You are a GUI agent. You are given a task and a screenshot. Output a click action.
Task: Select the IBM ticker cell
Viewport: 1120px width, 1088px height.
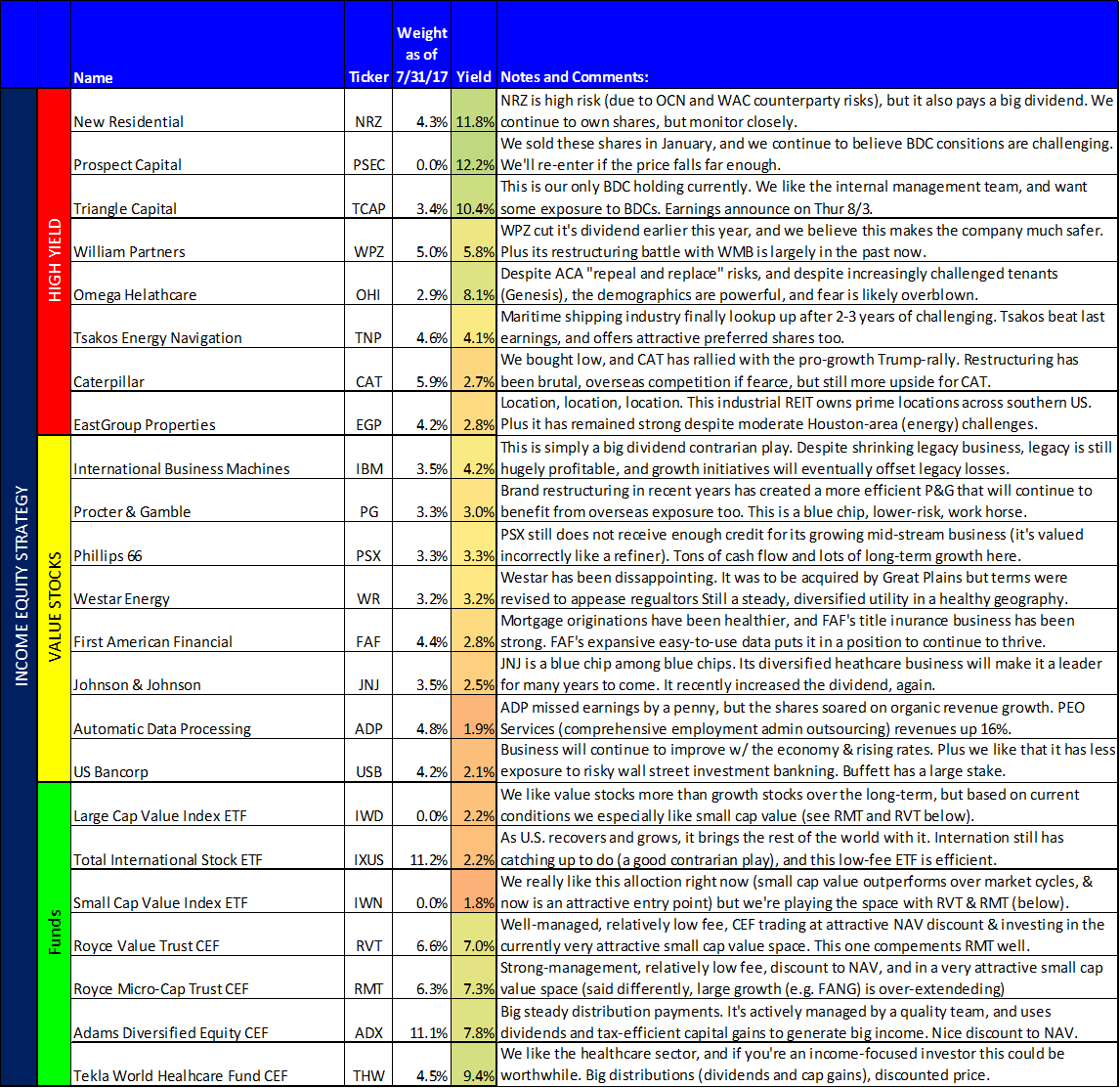368,457
